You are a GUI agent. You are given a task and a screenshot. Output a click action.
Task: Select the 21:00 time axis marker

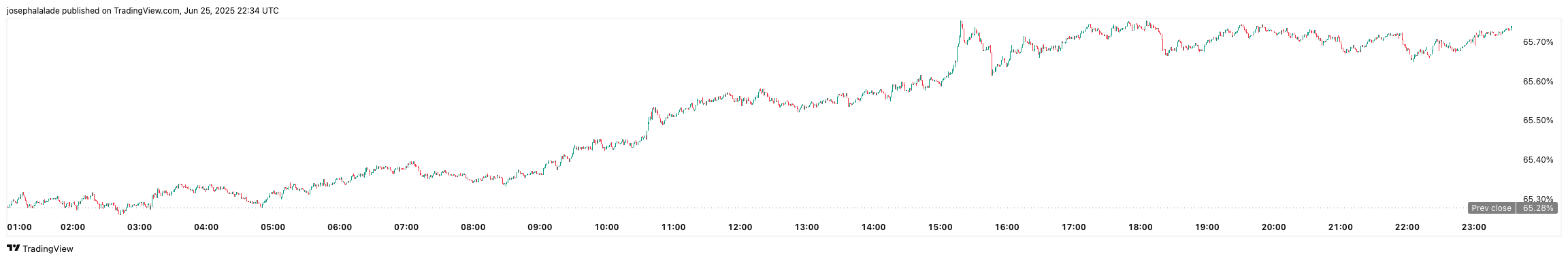click(x=1340, y=227)
